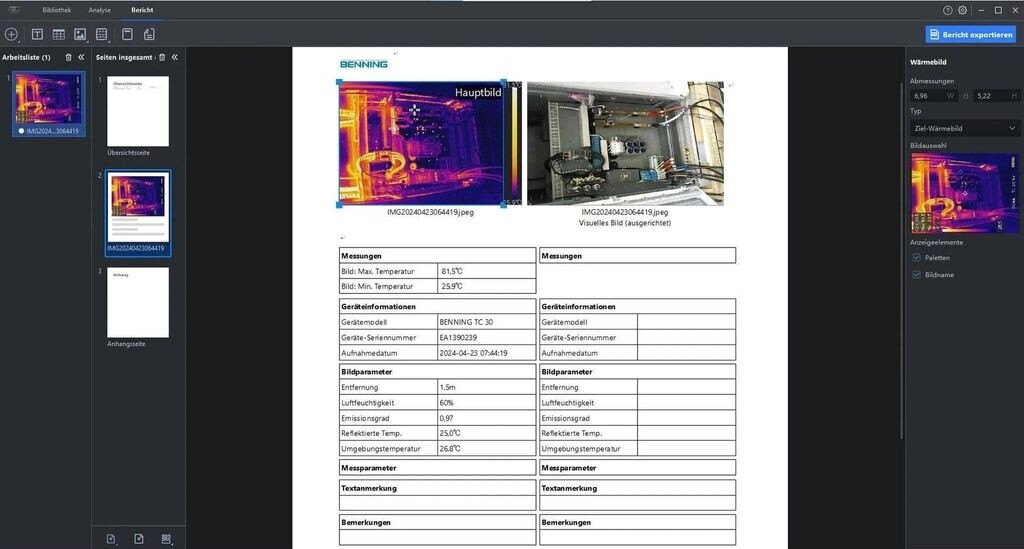Toggle the Bildname checkbox
The height and width of the screenshot is (549, 1024).
click(x=916, y=274)
